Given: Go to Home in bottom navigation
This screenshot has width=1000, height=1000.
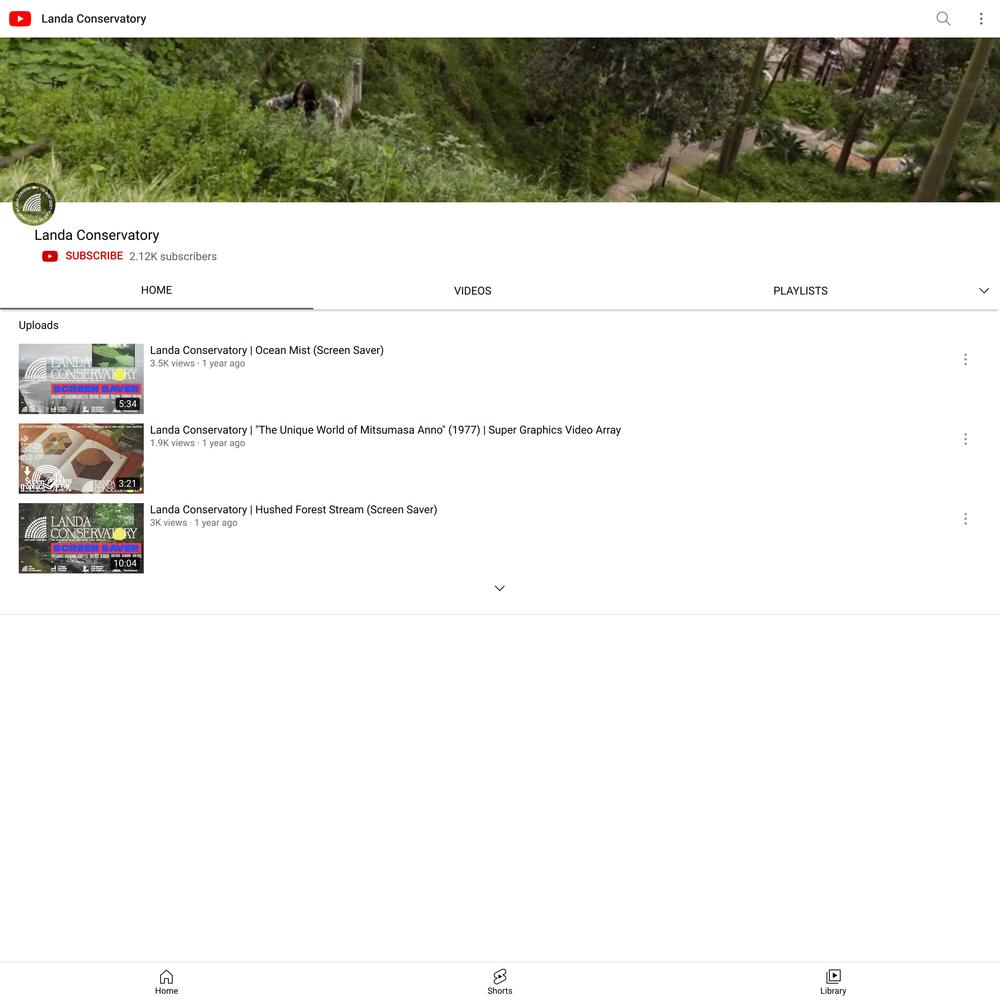Looking at the screenshot, I should [166, 982].
